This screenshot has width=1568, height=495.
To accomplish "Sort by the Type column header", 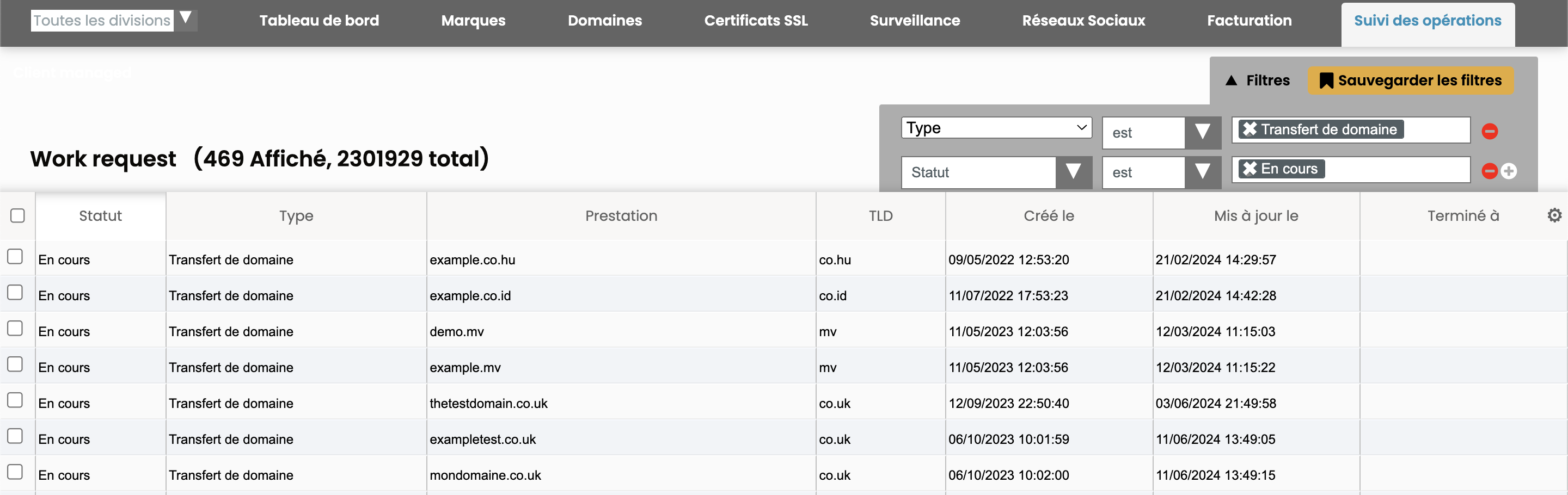I will click(x=296, y=216).
